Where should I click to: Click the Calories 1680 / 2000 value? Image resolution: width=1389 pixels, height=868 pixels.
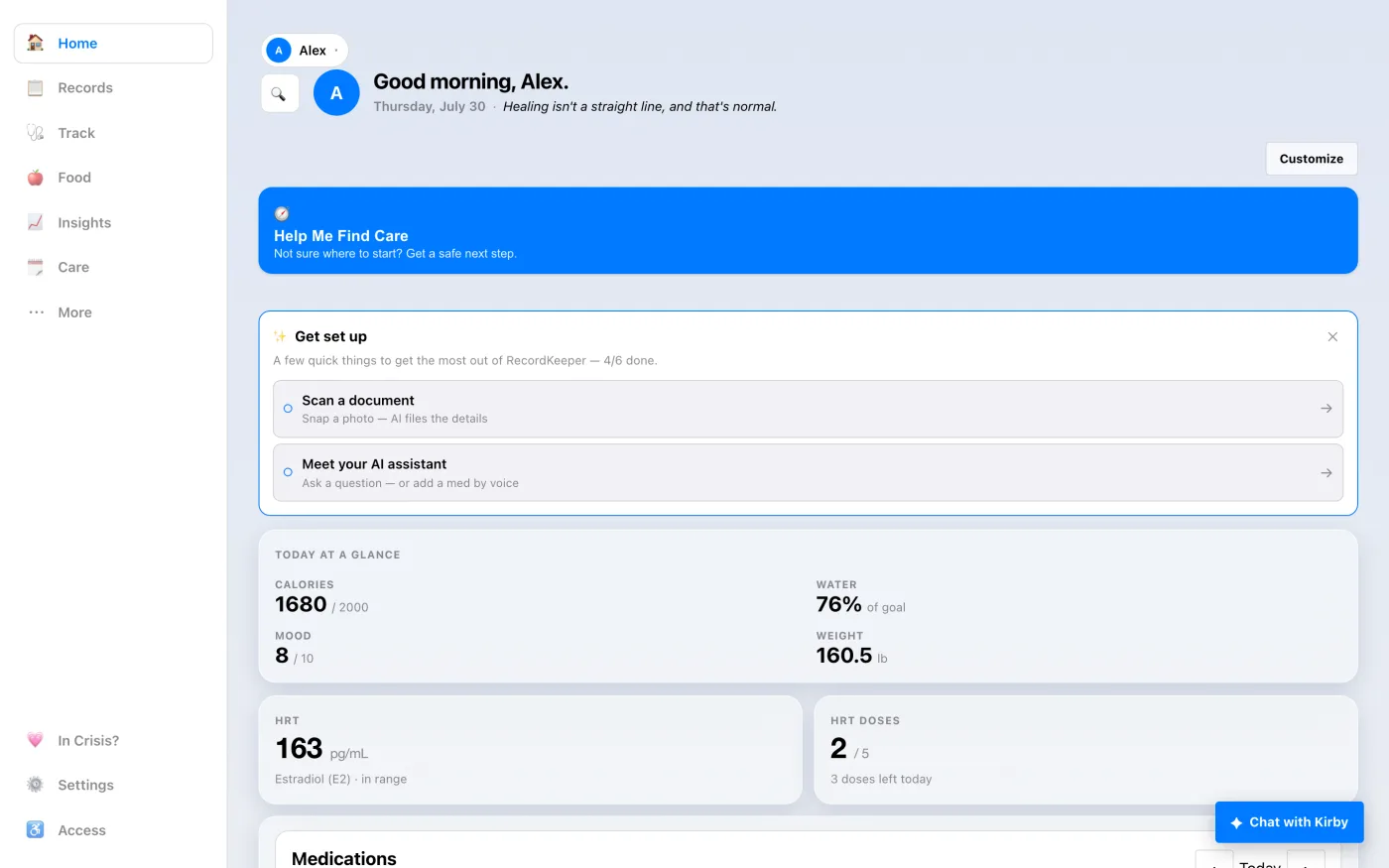[321, 605]
